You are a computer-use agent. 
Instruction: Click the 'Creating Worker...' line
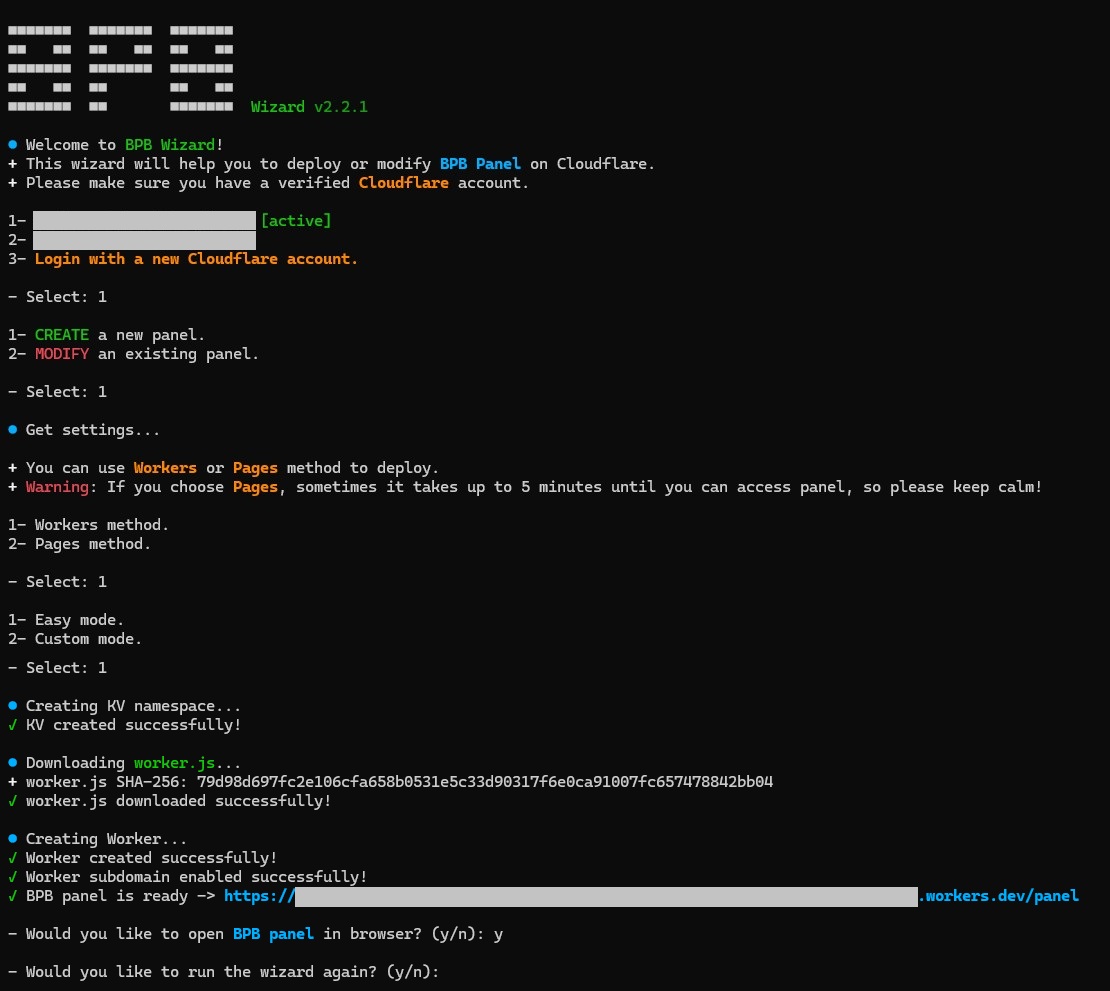click(97, 839)
